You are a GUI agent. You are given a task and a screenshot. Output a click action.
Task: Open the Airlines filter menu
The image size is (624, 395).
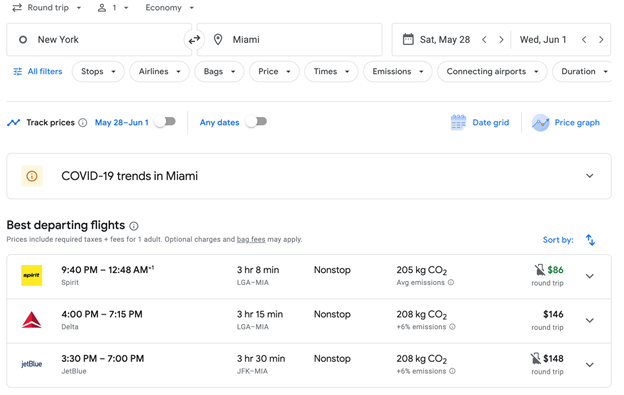point(159,72)
